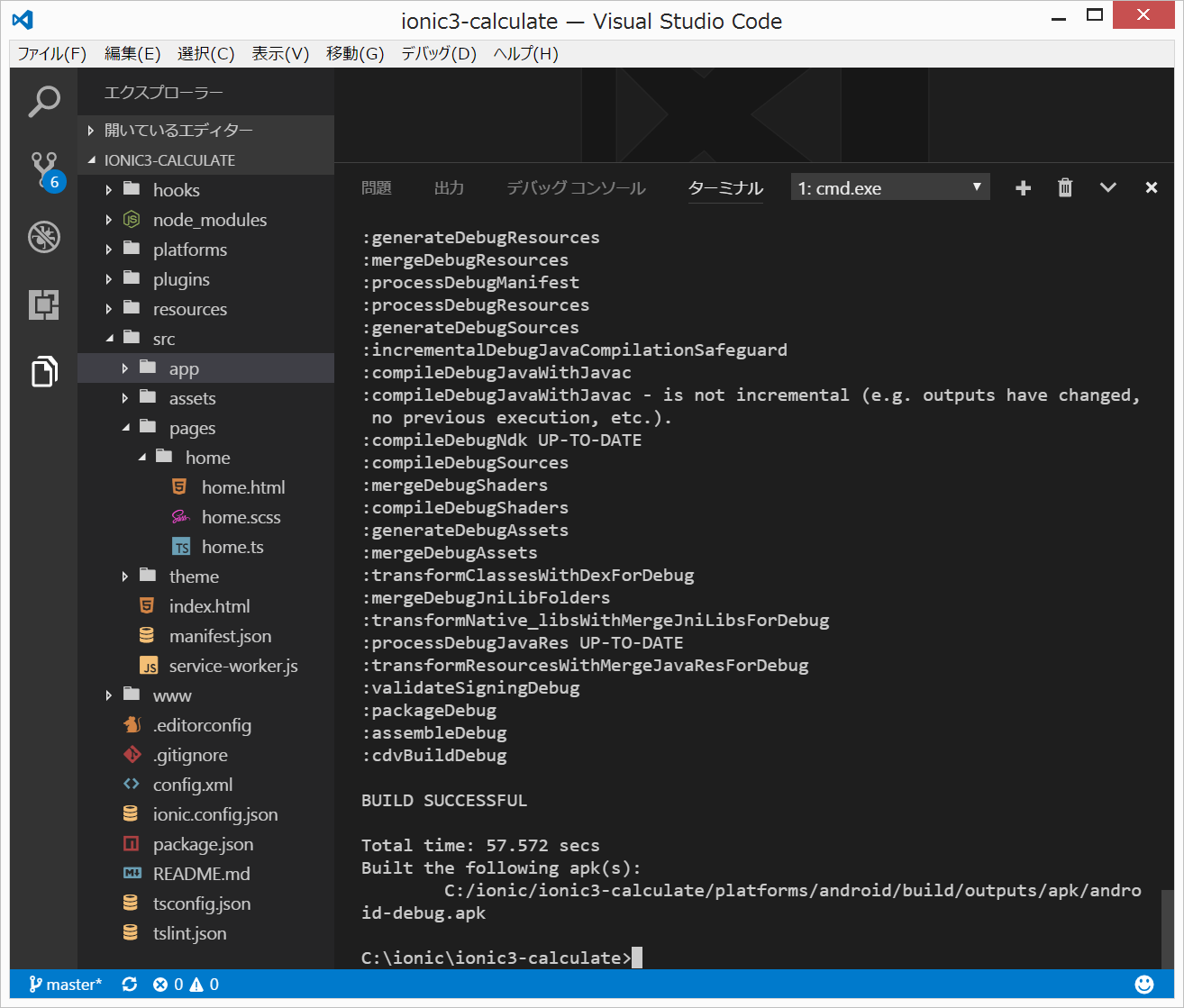Screen dimensions: 1184x1008
Task: Kill terminal using the trash icon
Action: [x=1065, y=187]
